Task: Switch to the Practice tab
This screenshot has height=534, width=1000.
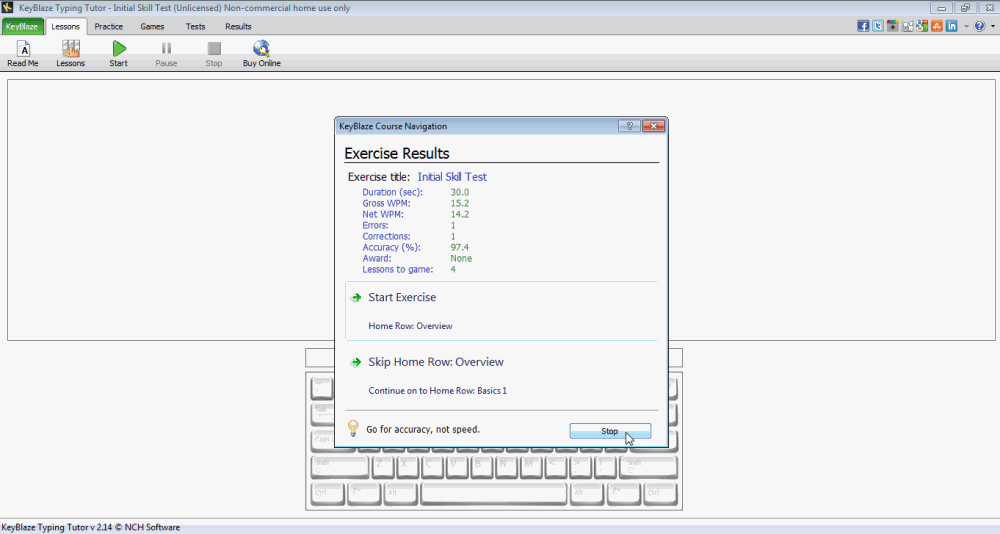Action: click(108, 27)
